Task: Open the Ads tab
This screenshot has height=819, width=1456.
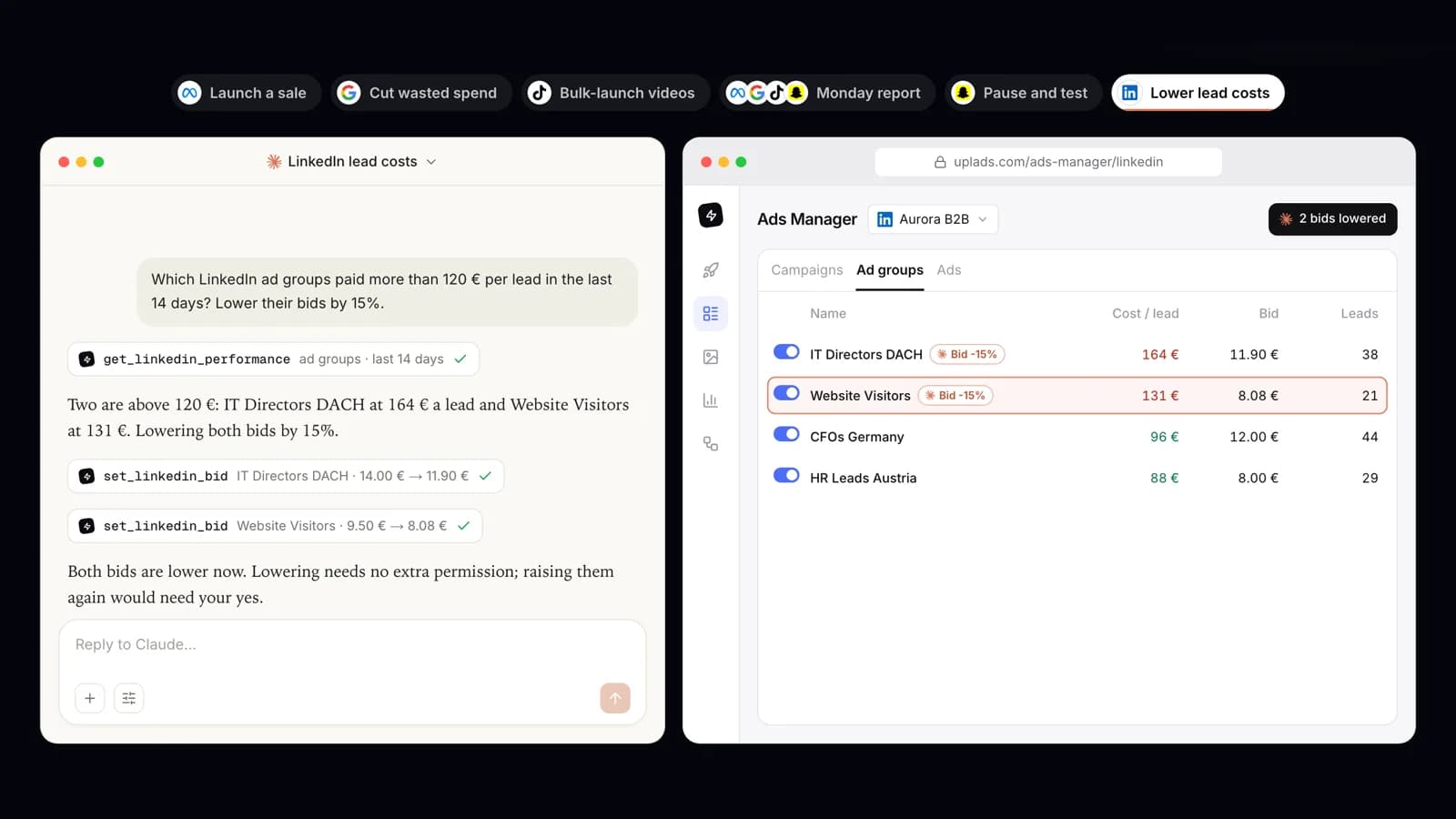Action: click(949, 270)
